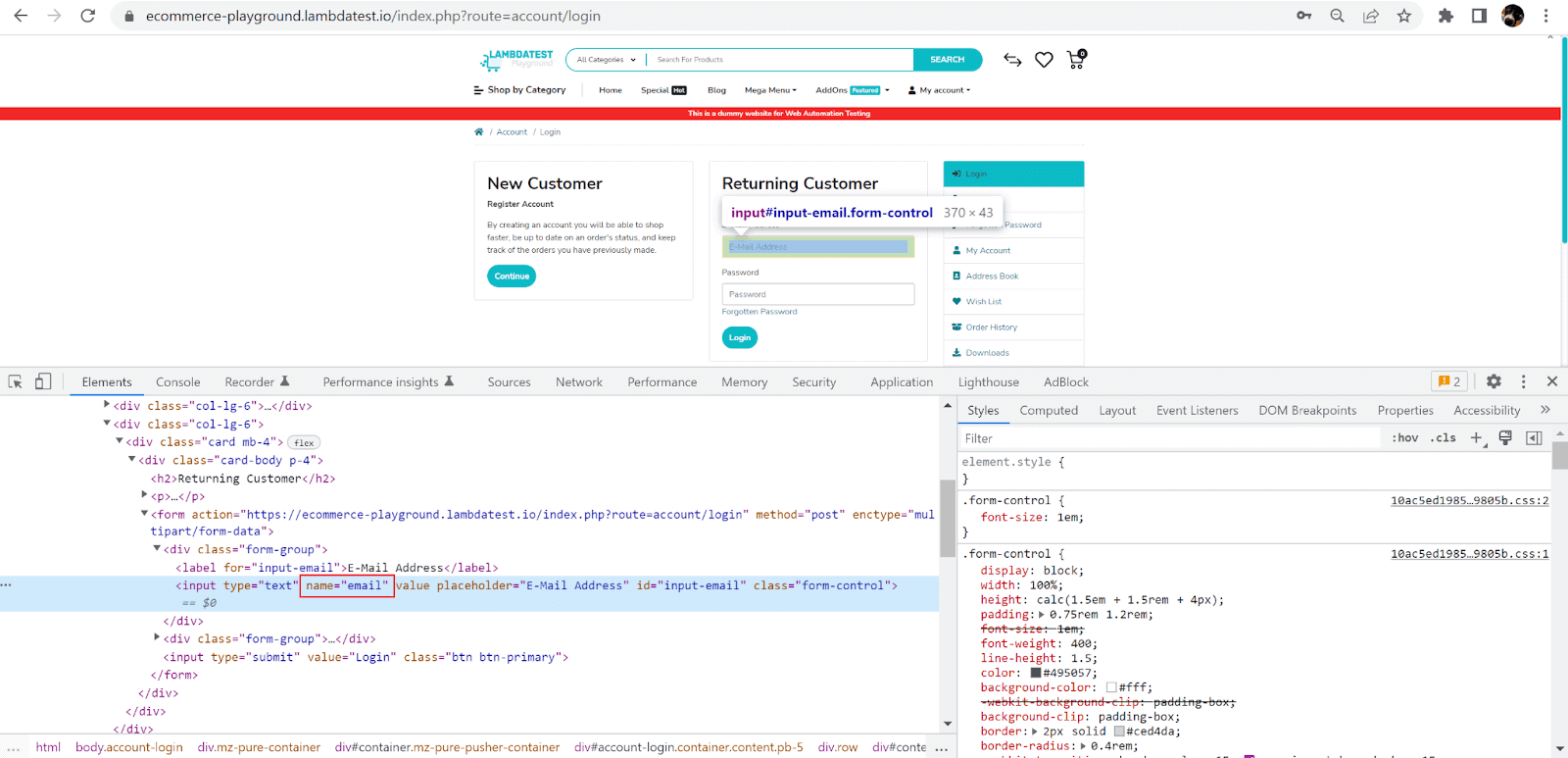The width and height of the screenshot is (1568, 758).
Task: Click the new style rule plus icon
Action: tap(1477, 438)
